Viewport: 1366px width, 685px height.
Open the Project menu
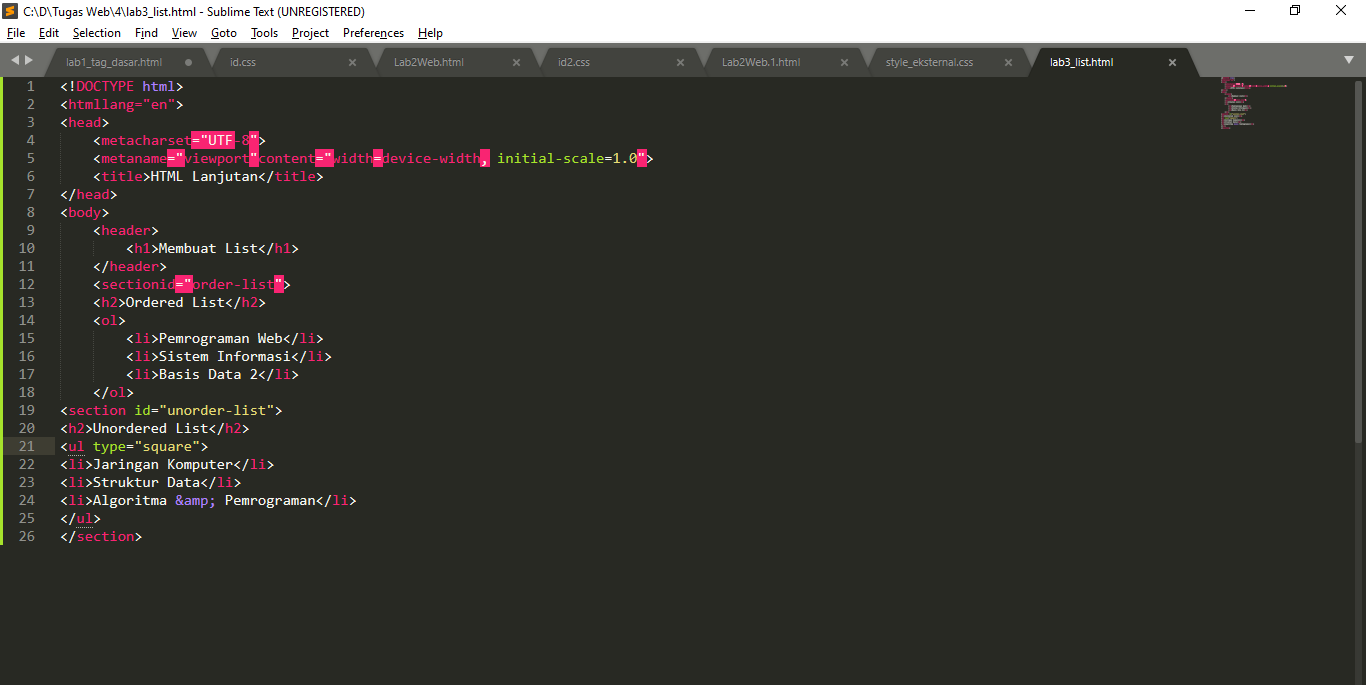(x=310, y=33)
